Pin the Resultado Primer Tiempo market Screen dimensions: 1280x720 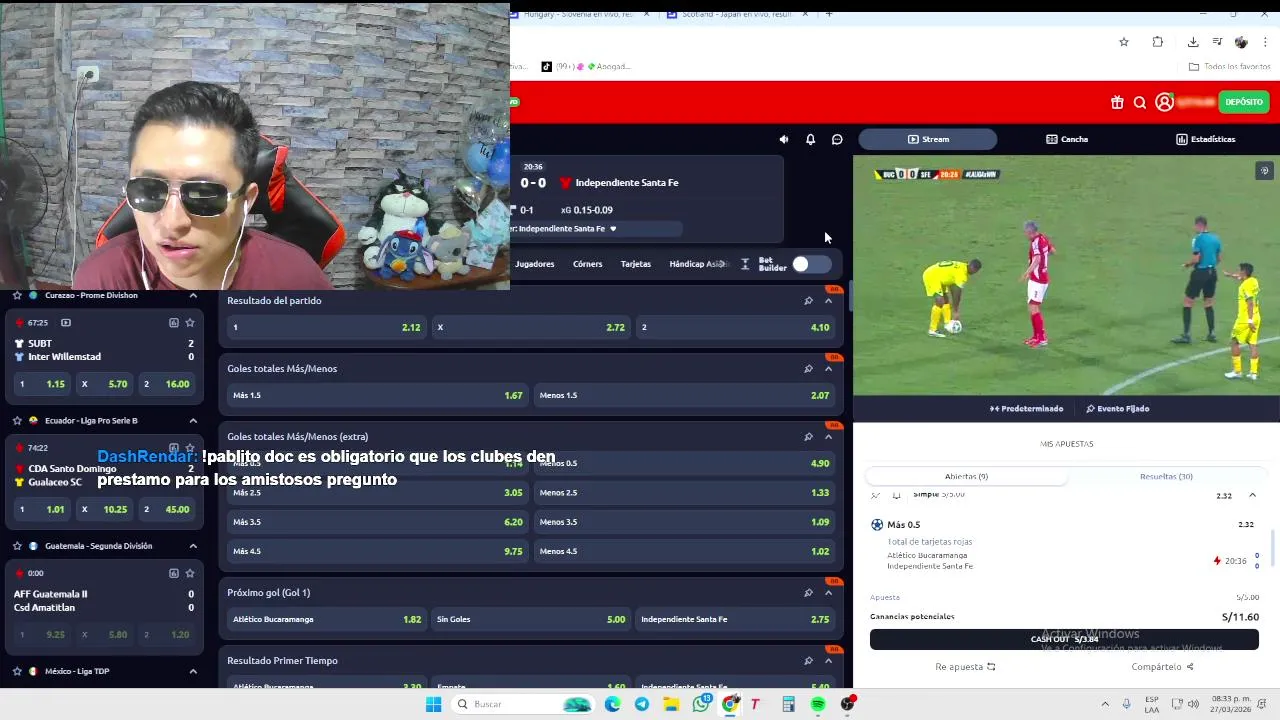point(808,660)
